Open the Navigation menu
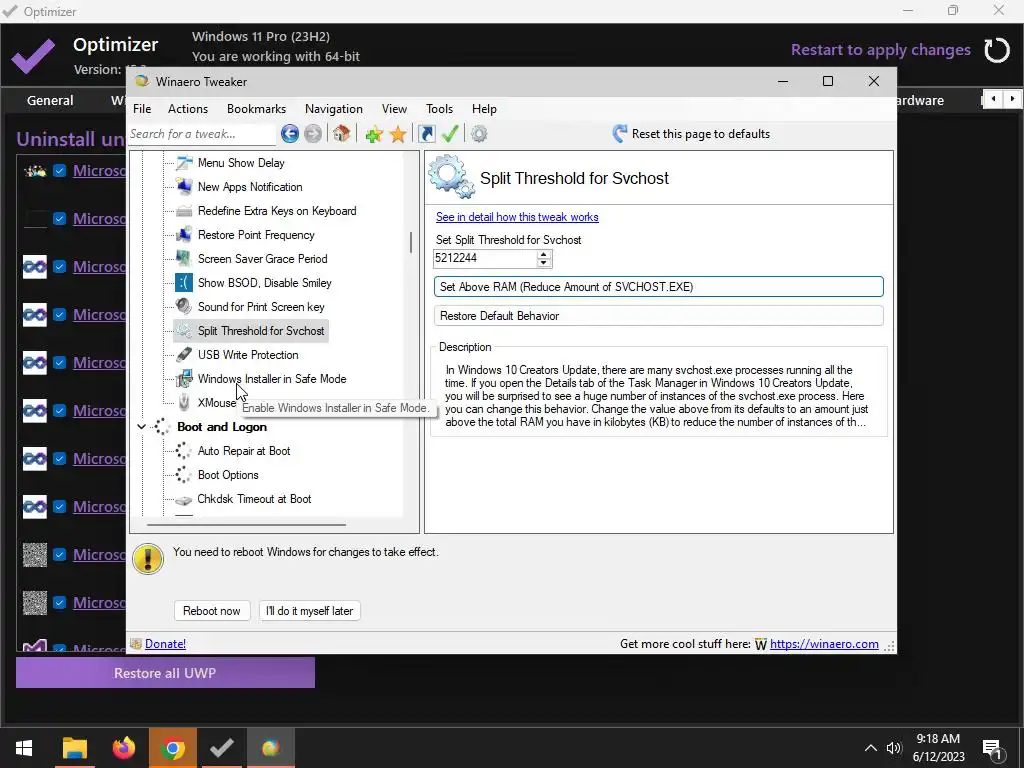This screenshot has width=1024, height=768. [x=334, y=109]
